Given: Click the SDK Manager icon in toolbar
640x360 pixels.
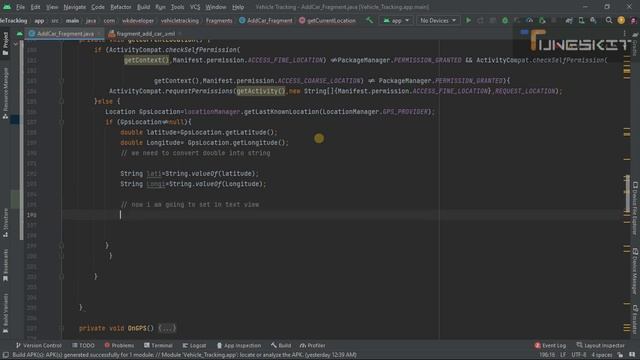Looking at the screenshot, I should 593,20.
